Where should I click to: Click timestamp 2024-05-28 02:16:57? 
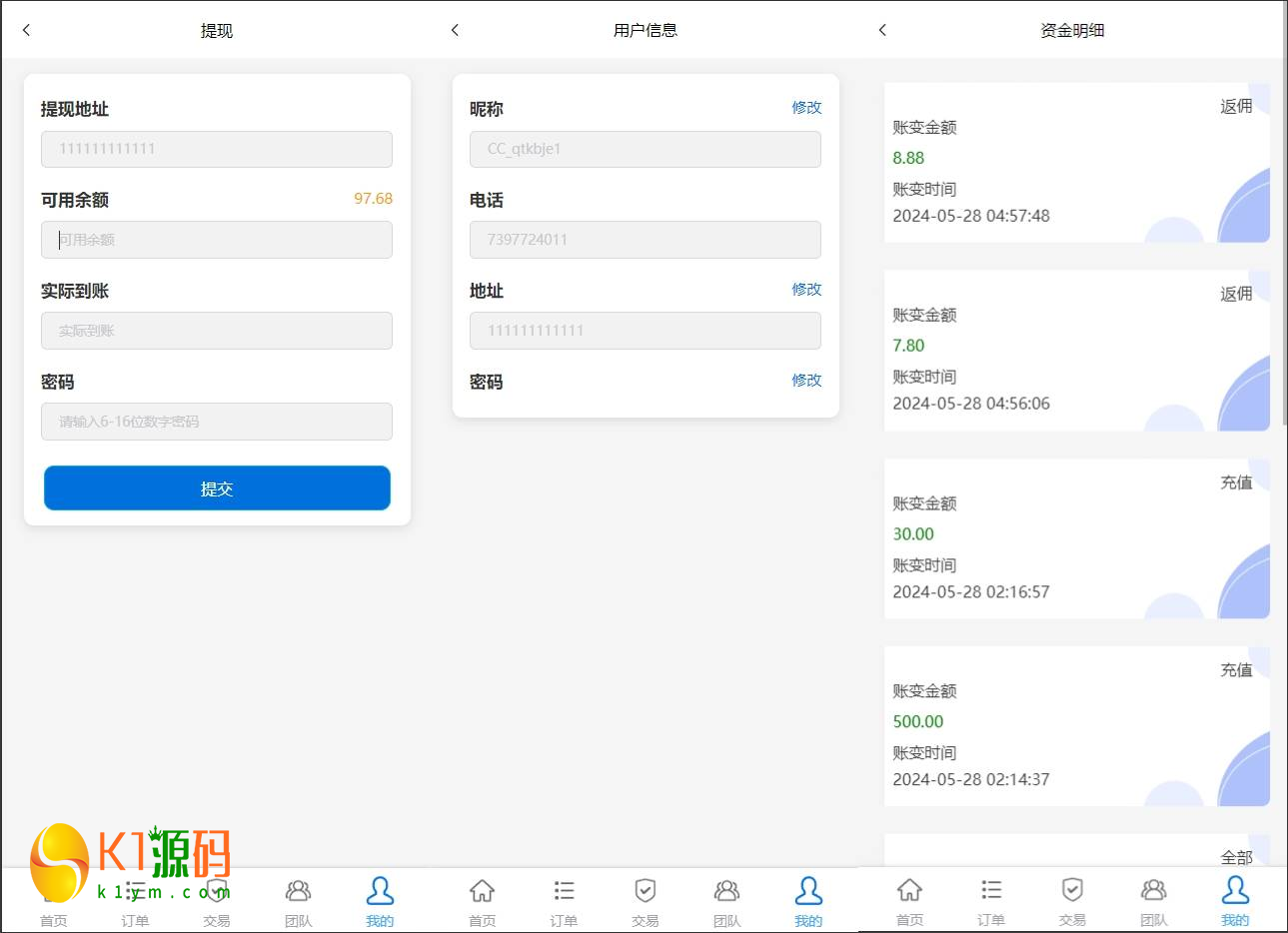[971, 592]
